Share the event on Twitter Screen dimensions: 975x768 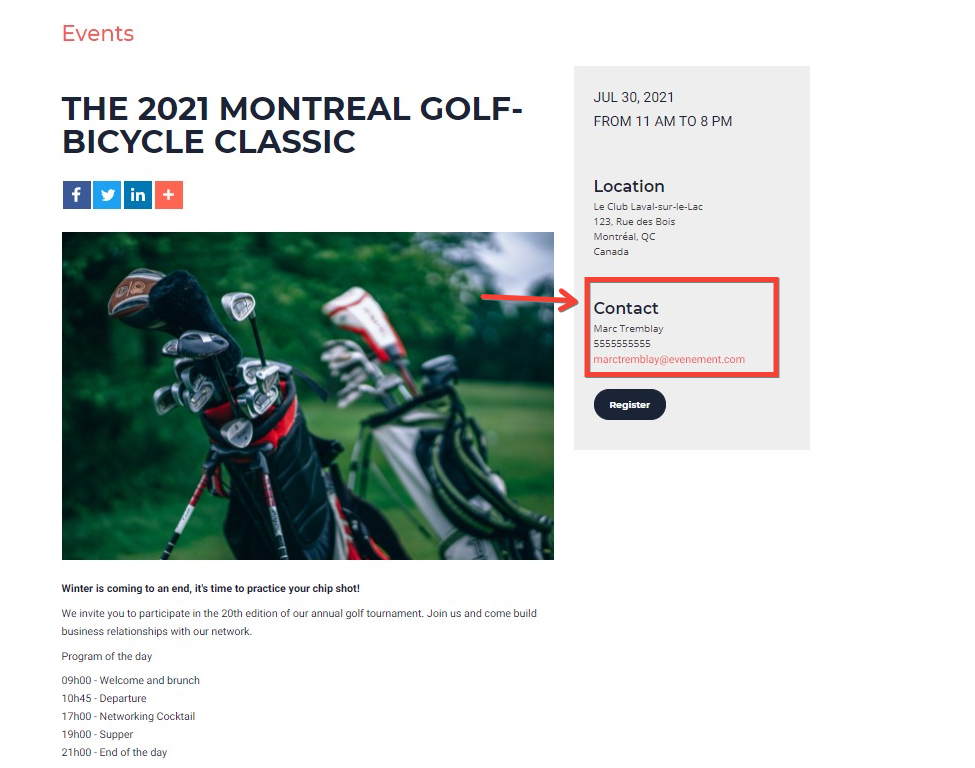click(x=107, y=195)
